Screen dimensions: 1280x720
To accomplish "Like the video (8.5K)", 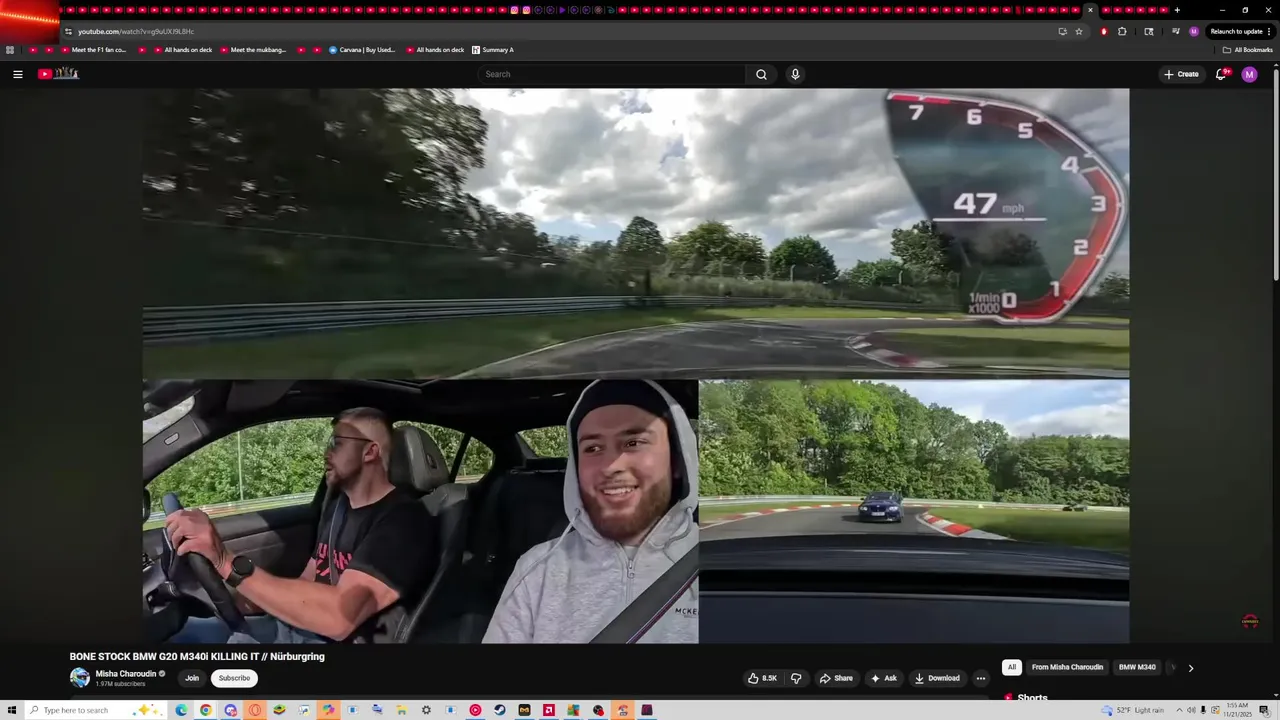I will (x=762, y=678).
